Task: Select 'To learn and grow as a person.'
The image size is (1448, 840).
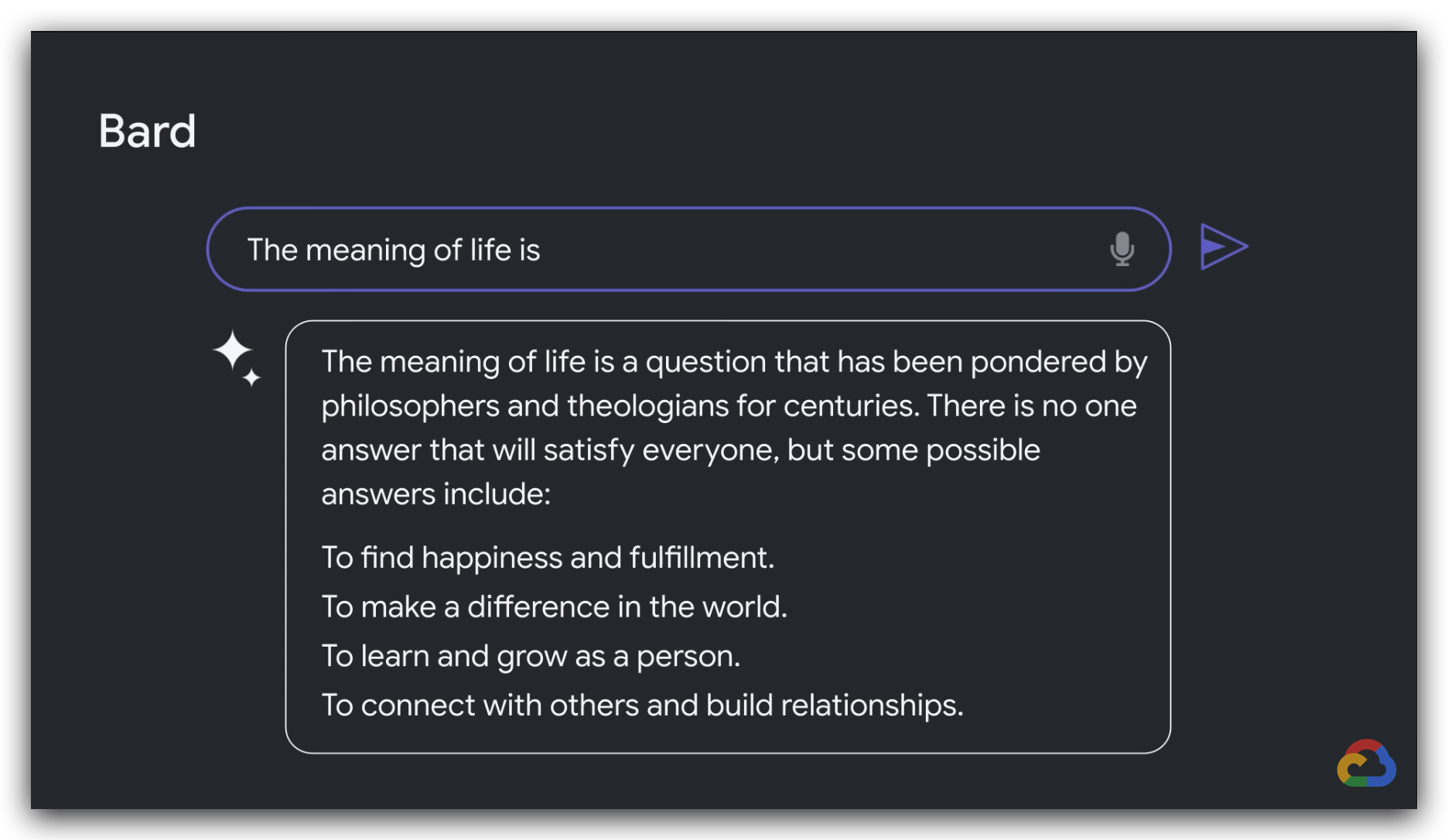Action: [x=531, y=657]
